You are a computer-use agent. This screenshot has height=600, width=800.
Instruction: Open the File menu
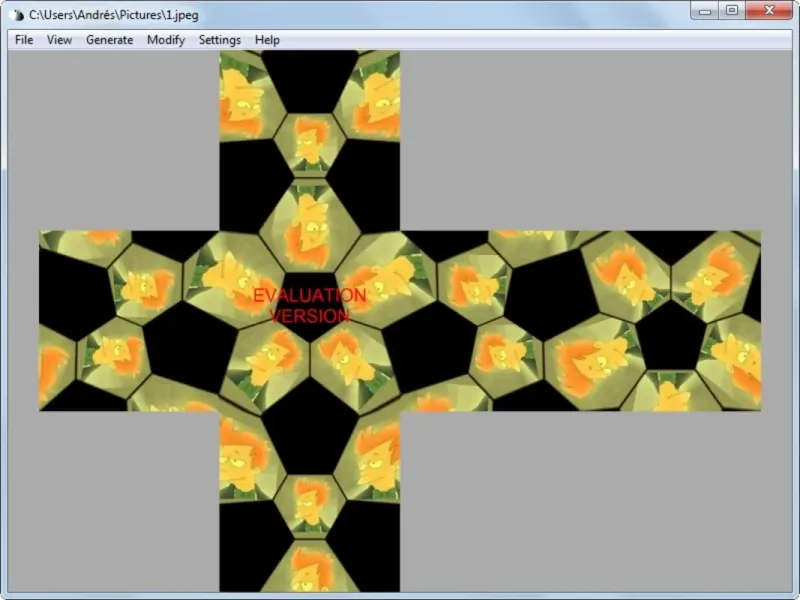click(24, 40)
